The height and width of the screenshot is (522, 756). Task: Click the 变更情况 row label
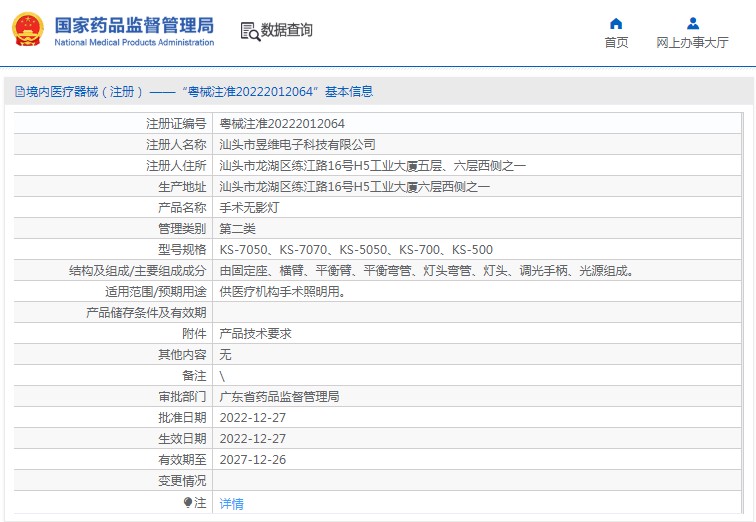tap(182, 481)
